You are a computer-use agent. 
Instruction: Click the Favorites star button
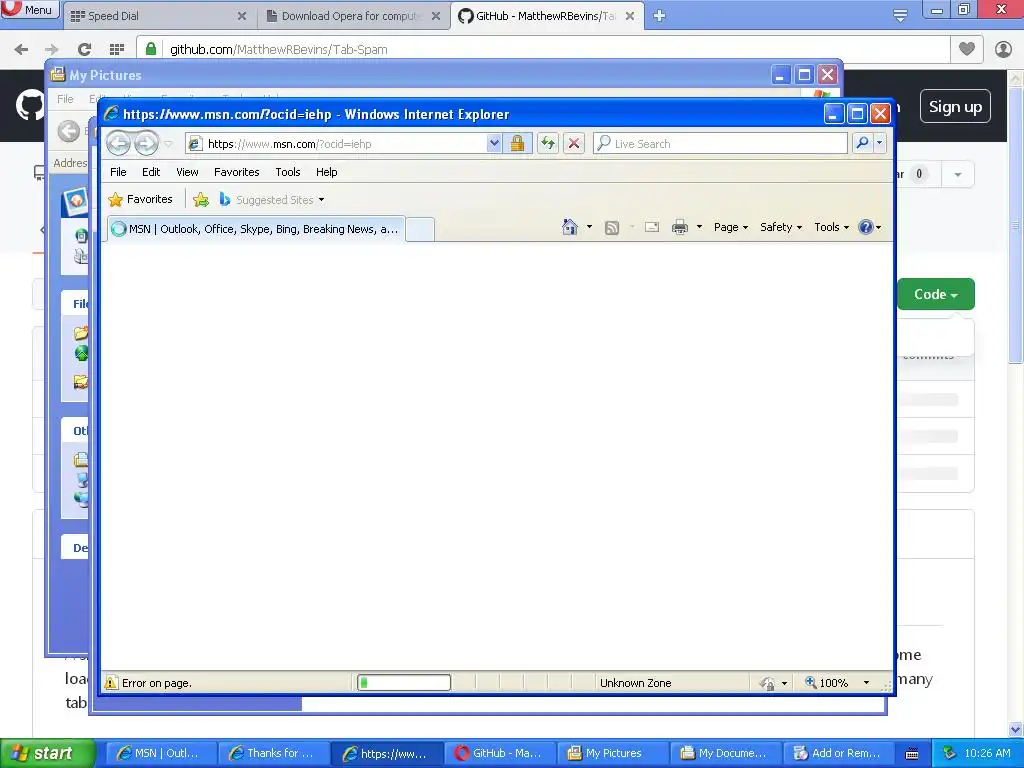[x=140, y=199]
